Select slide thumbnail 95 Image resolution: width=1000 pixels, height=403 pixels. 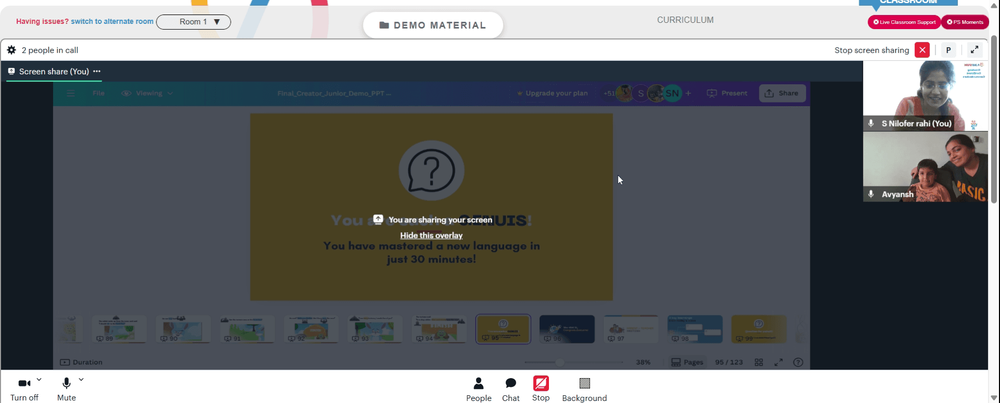pos(503,329)
